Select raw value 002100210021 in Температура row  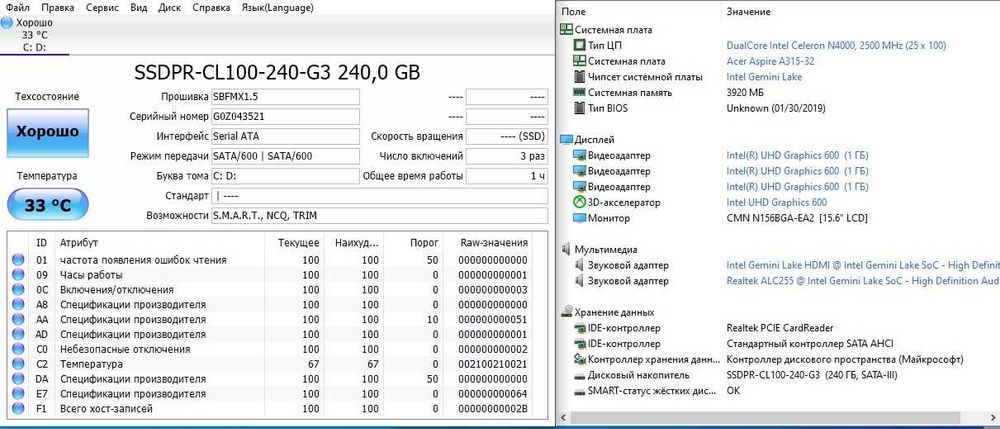[x=493, y=365]
